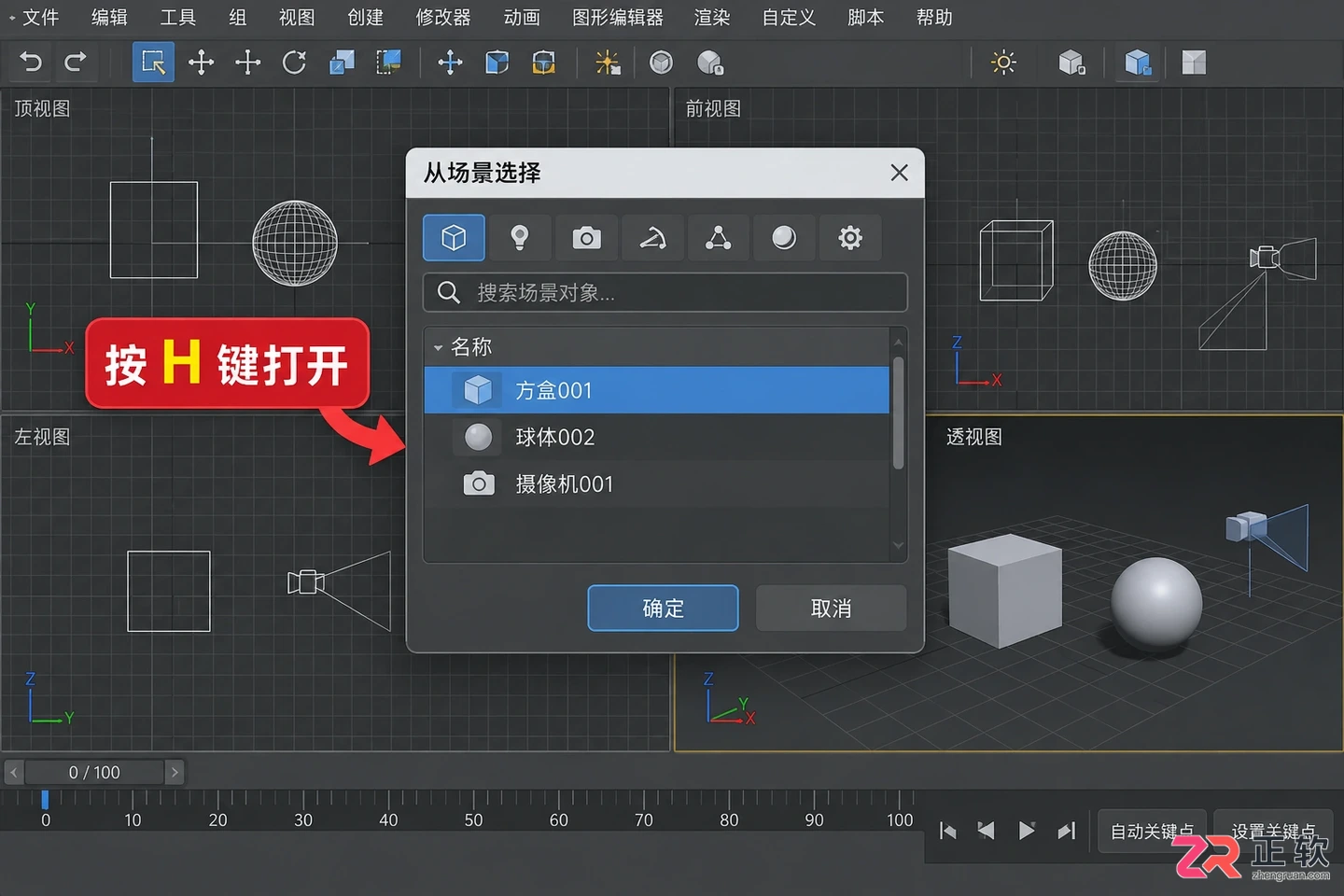Toggle the camera filter in the dialog
The height and width of the screenshot is (896, 1344).
[586, 238]
